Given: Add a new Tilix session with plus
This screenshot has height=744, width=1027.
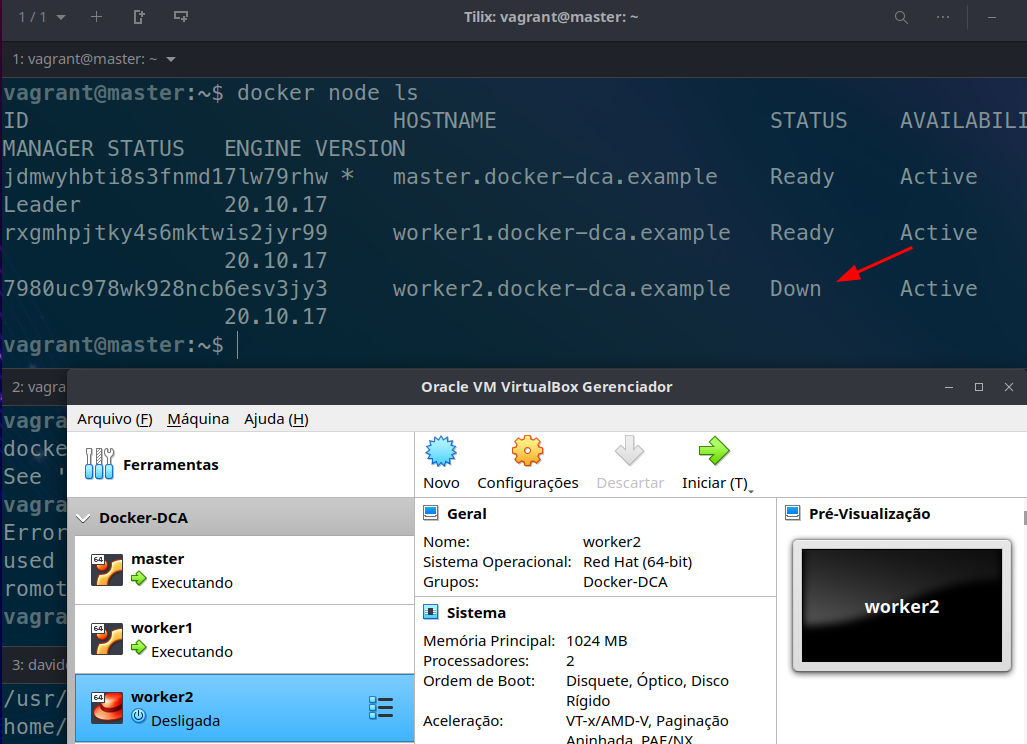Looking at the screenshot, I should click(96, 17).
